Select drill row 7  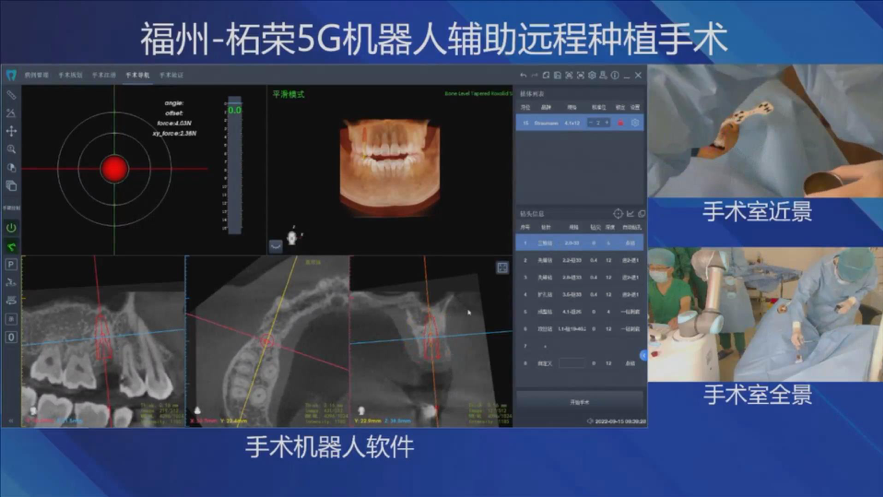579,346
